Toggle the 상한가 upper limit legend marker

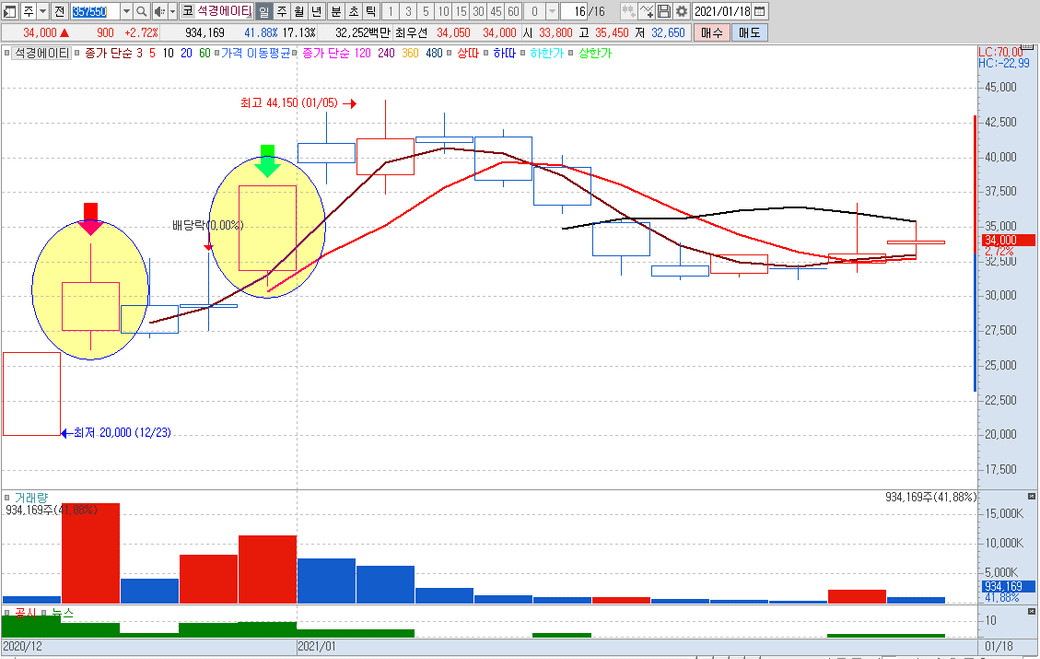coord(594,52)
